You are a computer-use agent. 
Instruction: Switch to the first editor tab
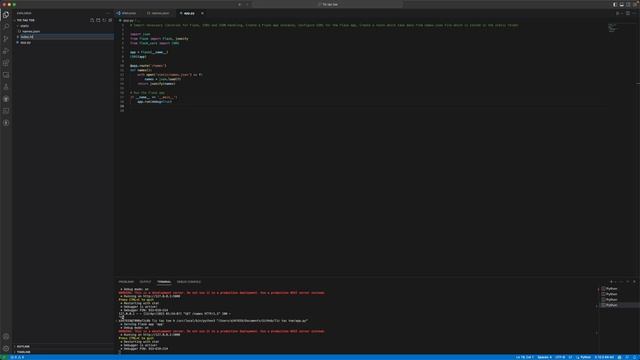[129, 13]
